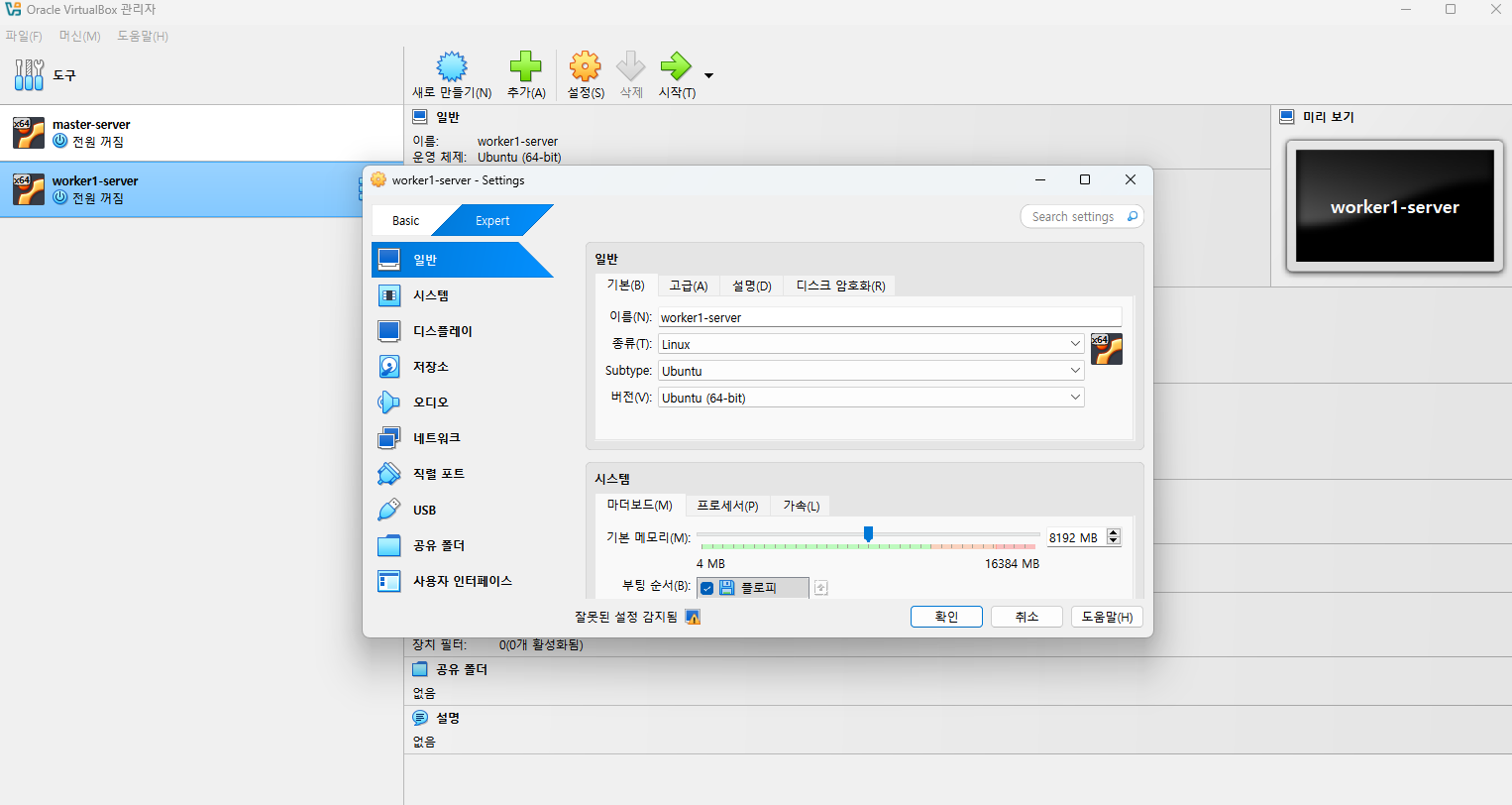
Task: Click the General (일반) header in details pane
Action: 448,117
